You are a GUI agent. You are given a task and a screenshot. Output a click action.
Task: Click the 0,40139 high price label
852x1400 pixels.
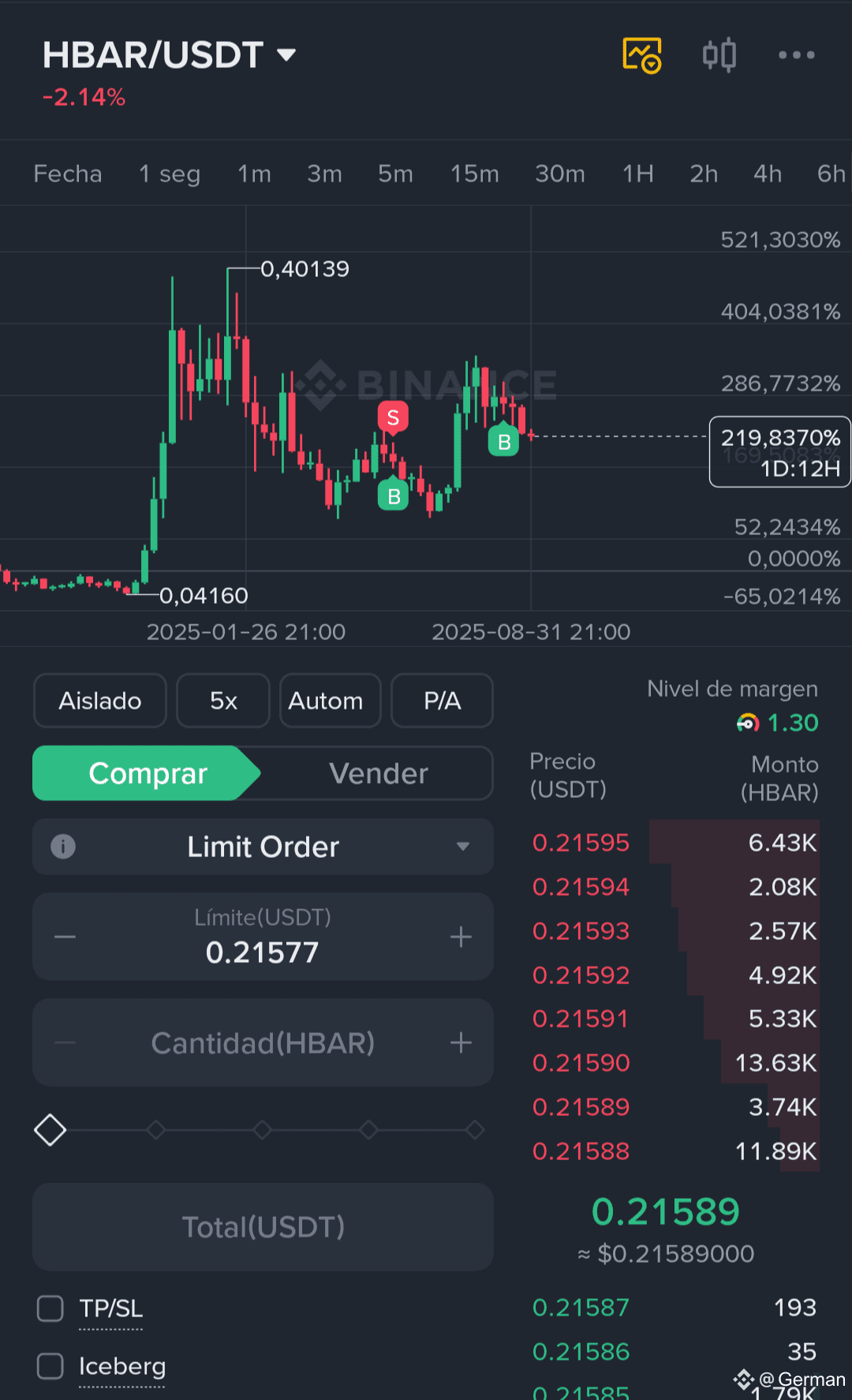point(305,269)
